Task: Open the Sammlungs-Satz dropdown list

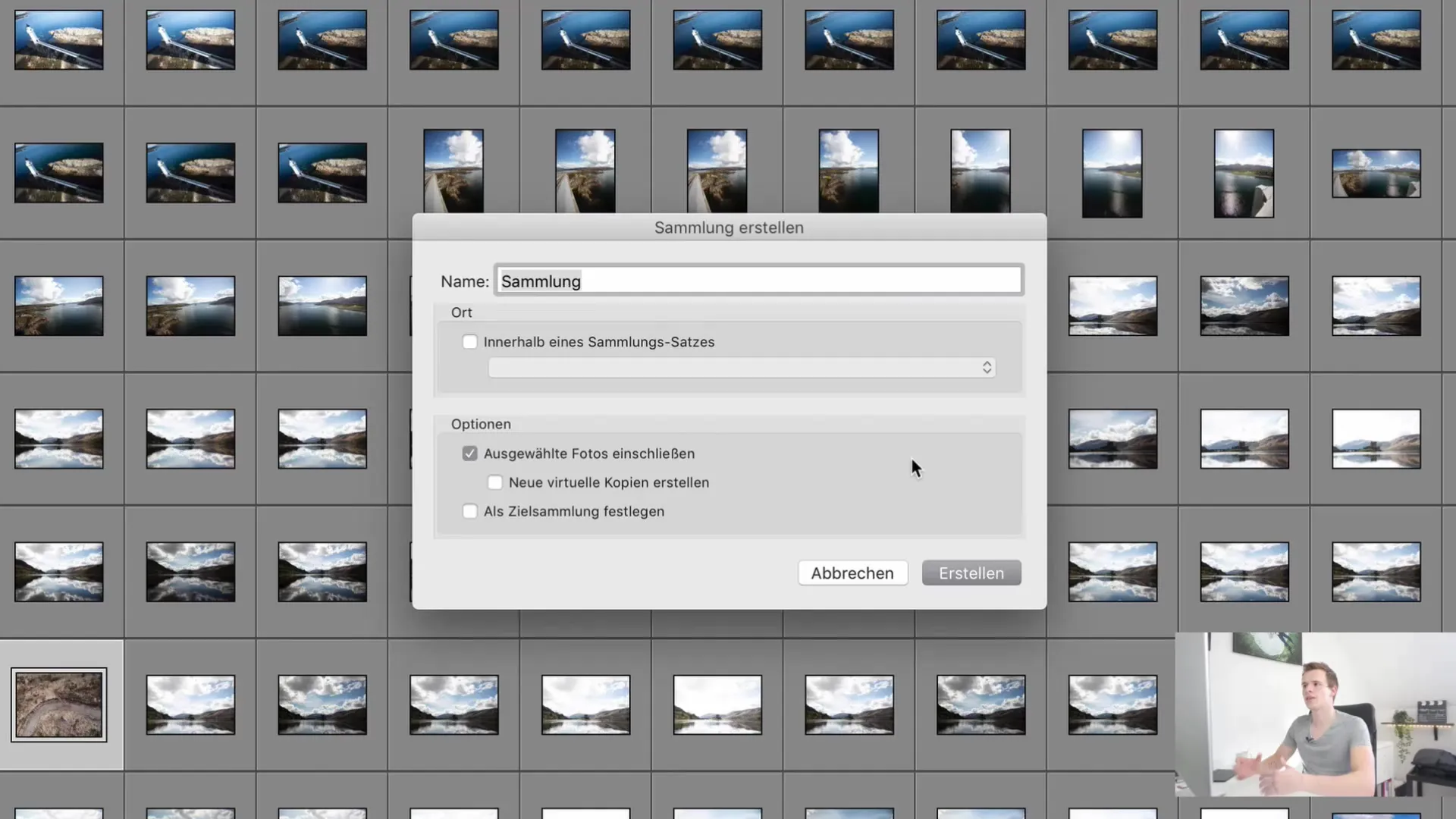Action: [x=741, y=368]
